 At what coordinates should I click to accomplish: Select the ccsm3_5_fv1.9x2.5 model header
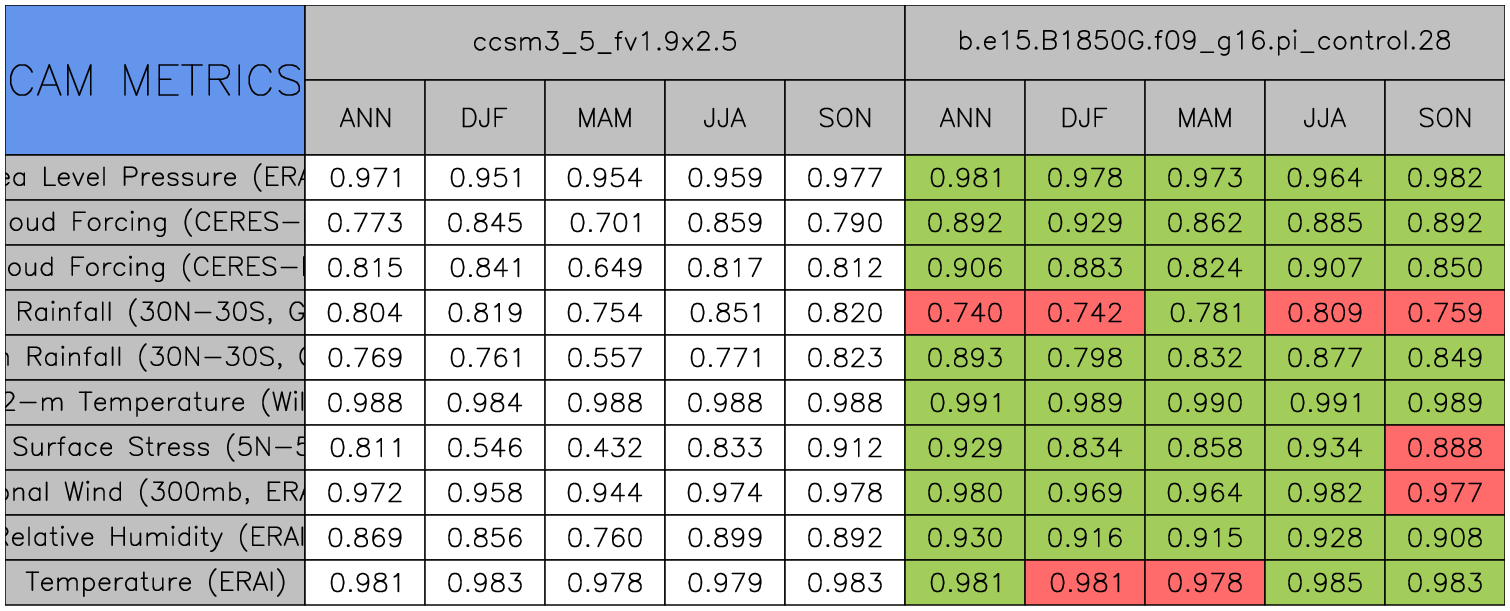(x=604, y=42)
